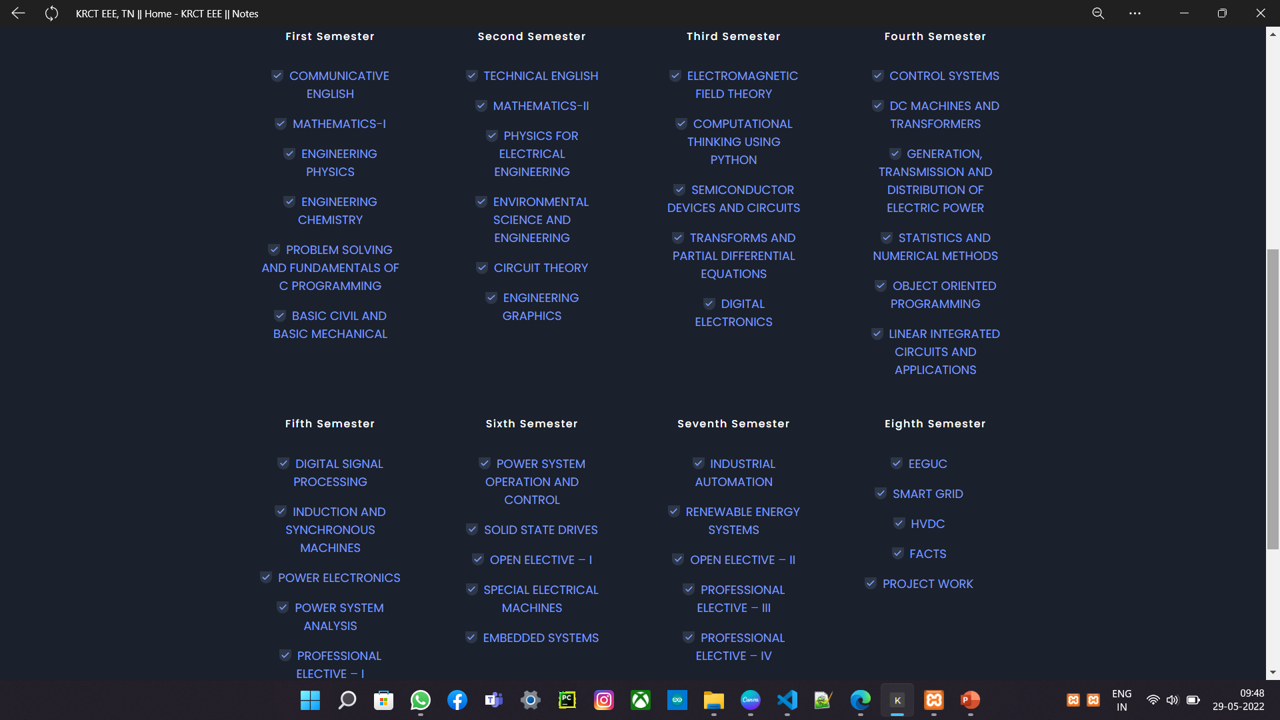
Task: Click the vertical scrollbar thumb
Action: [1272, 400]
